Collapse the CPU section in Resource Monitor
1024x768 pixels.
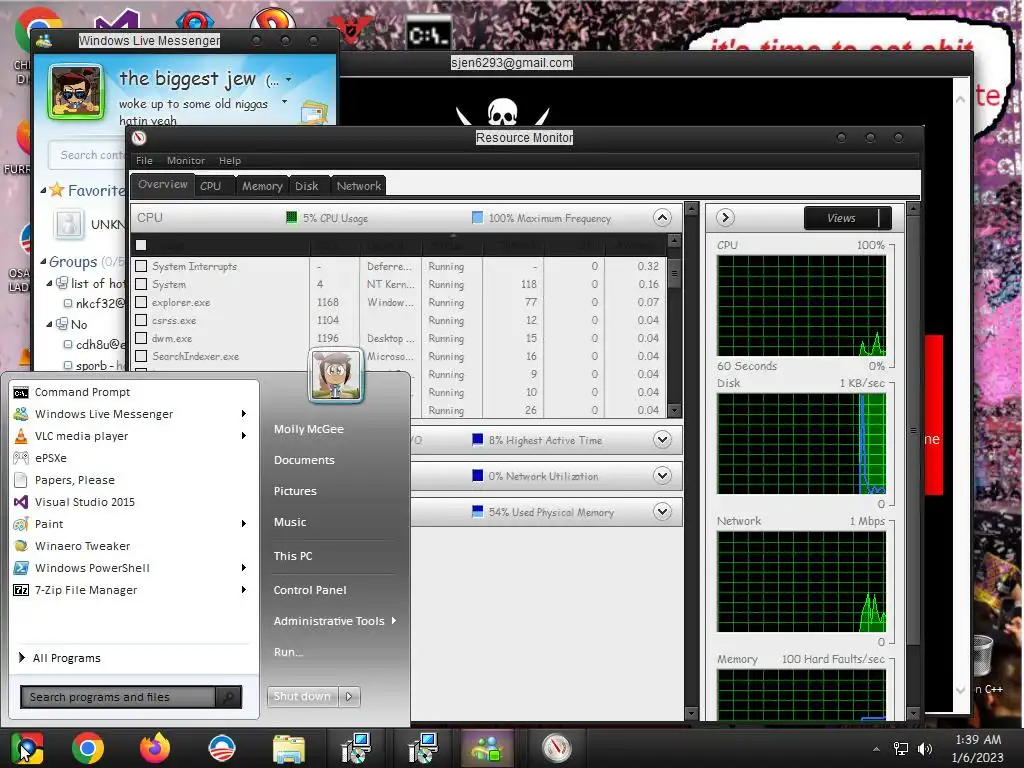[662, 217]
